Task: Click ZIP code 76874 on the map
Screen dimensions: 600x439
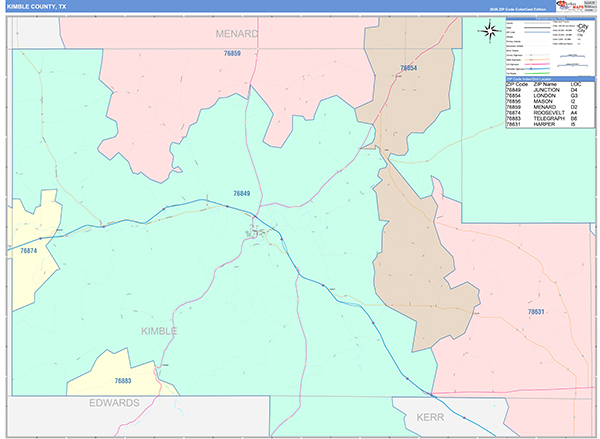Action: coord(29,251)
